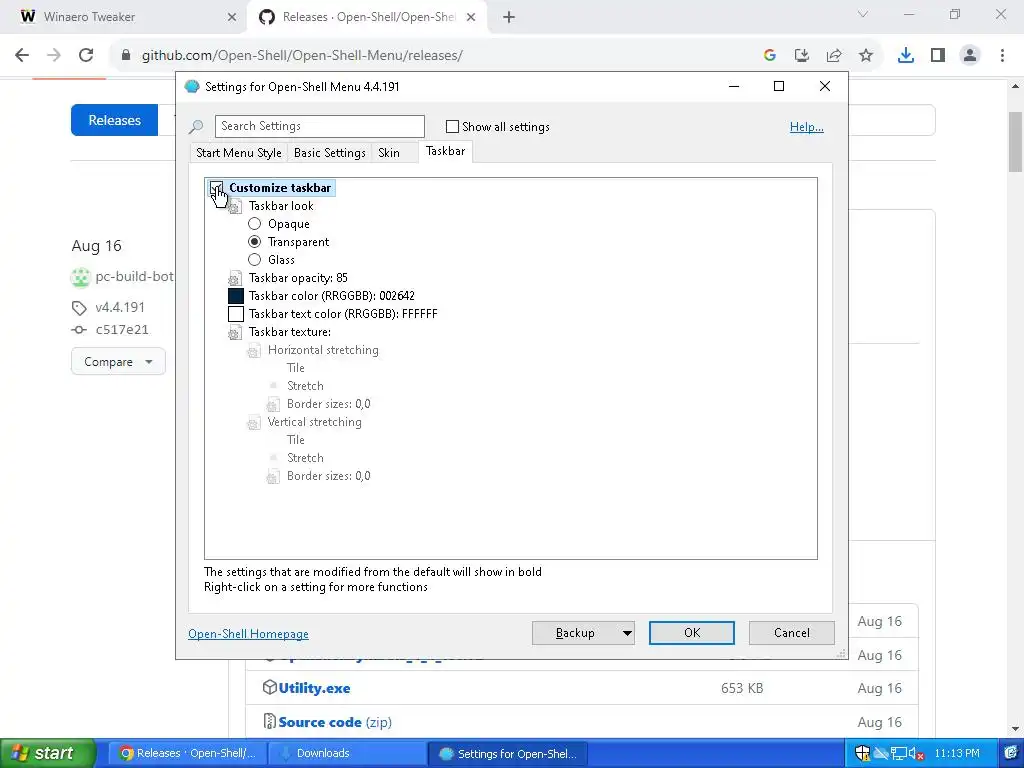Open the pc-build-bot author link
This screenshot has width=1024, height=768.
tap(134, 277)
